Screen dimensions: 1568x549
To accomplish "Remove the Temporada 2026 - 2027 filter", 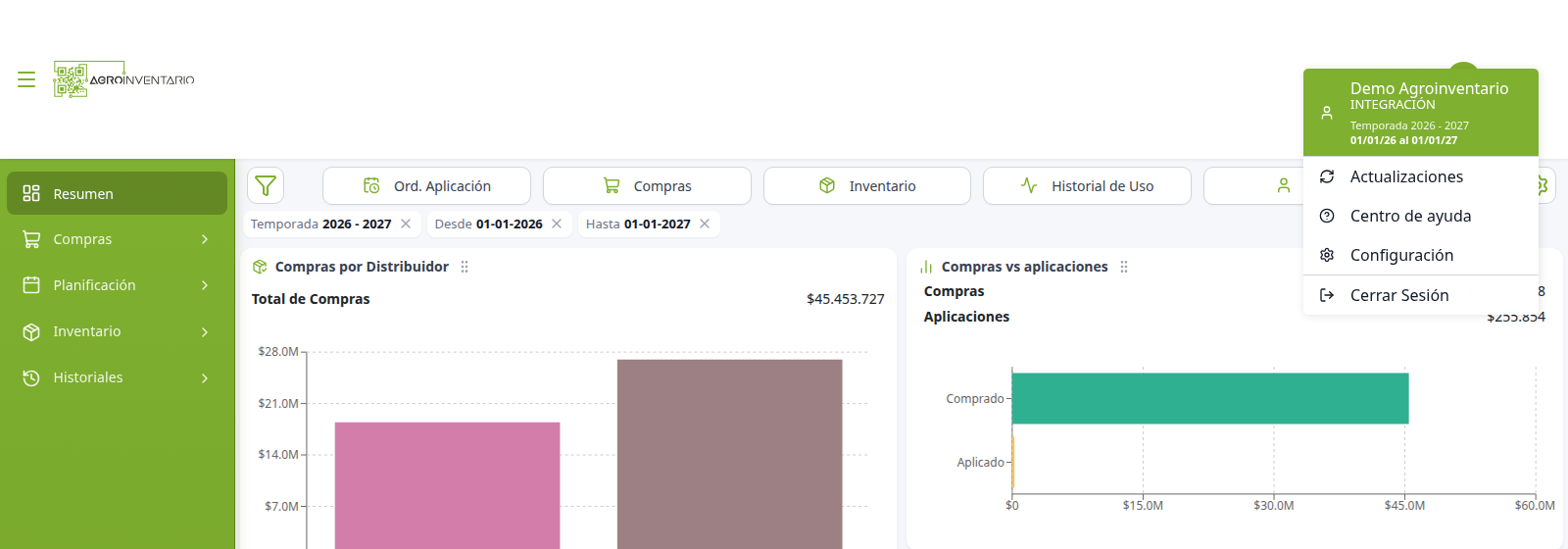I will click(x=406, y=224).
